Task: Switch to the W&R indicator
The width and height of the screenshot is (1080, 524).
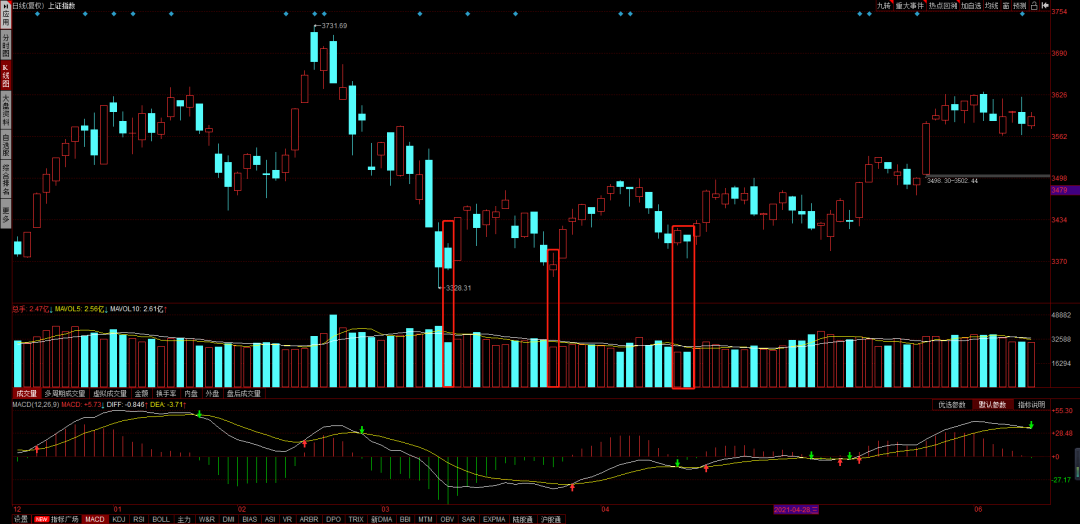Action: tap(207, 519)
